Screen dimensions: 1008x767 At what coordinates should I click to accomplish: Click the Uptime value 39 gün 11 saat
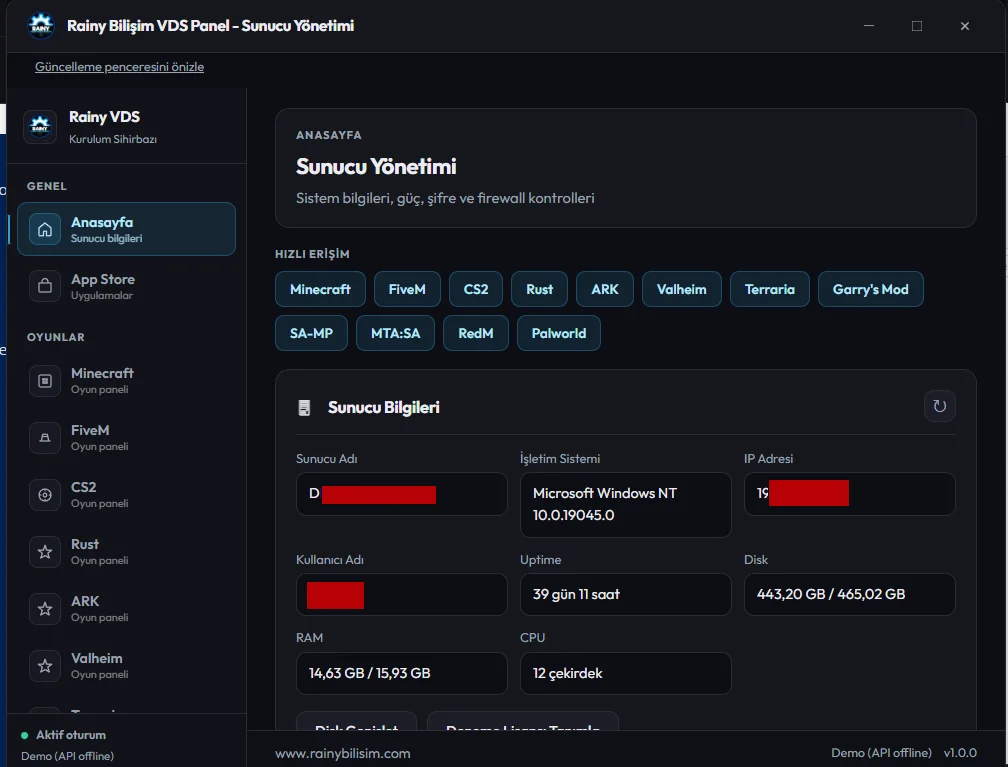coord(626,595)
